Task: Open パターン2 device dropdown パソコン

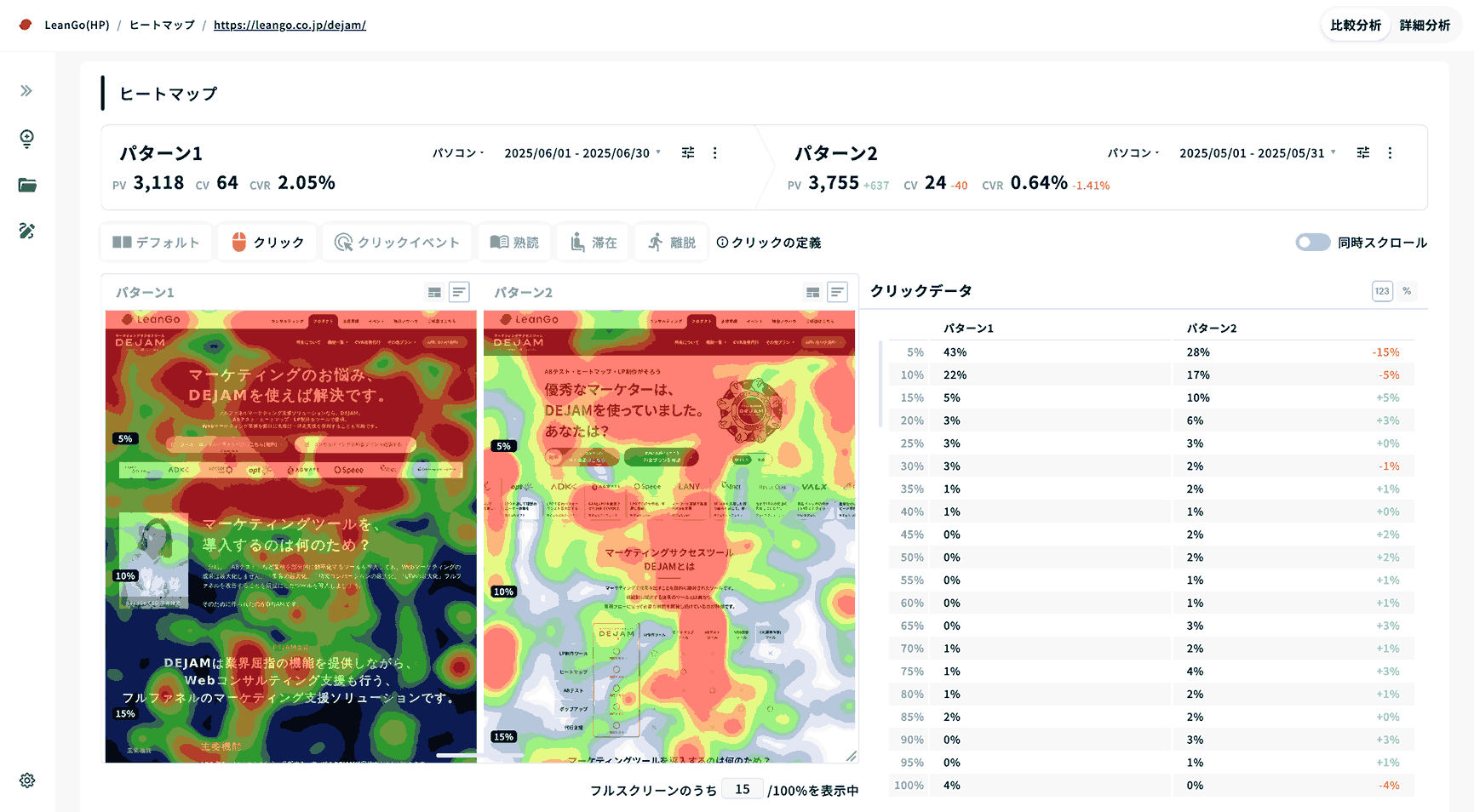Action: [x=1133, y=153]
